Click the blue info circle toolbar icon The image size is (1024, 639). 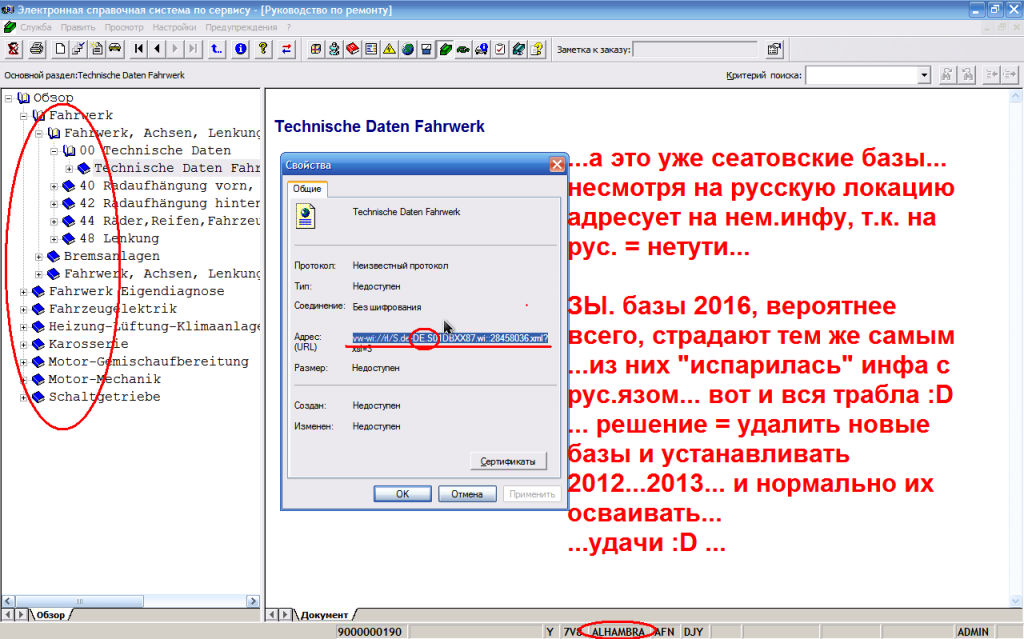click(240, 48)
